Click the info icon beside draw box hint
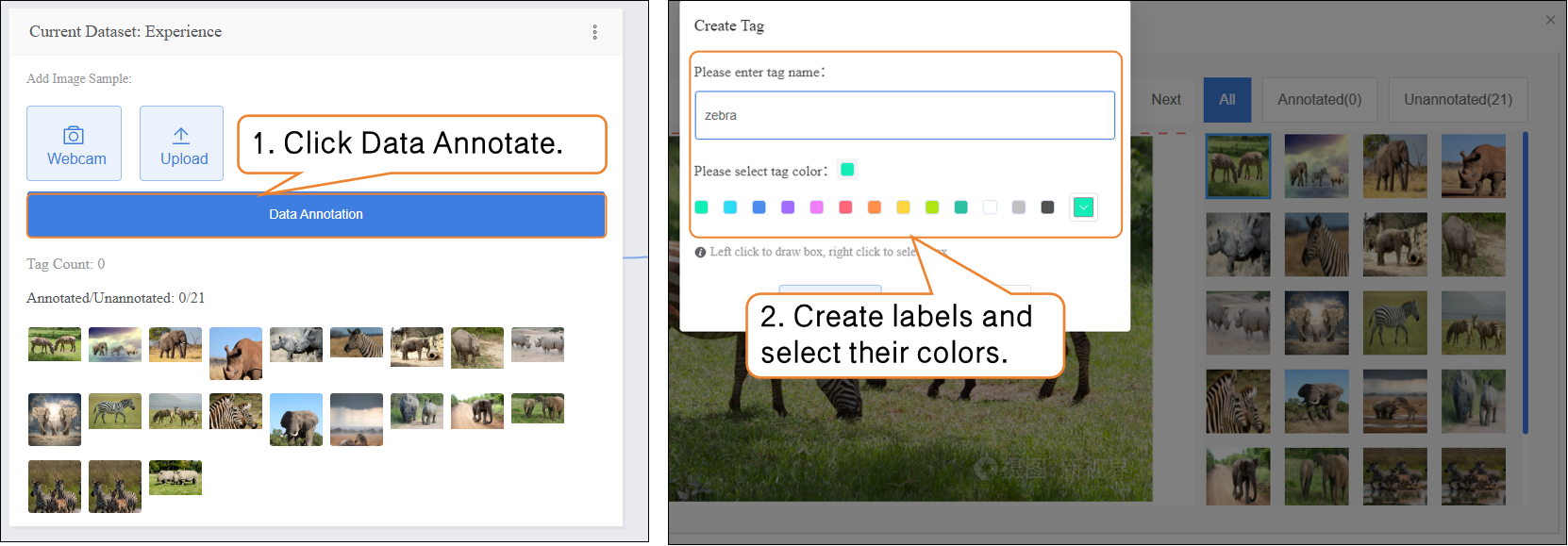1568x546 pixels. coord(700,253)
